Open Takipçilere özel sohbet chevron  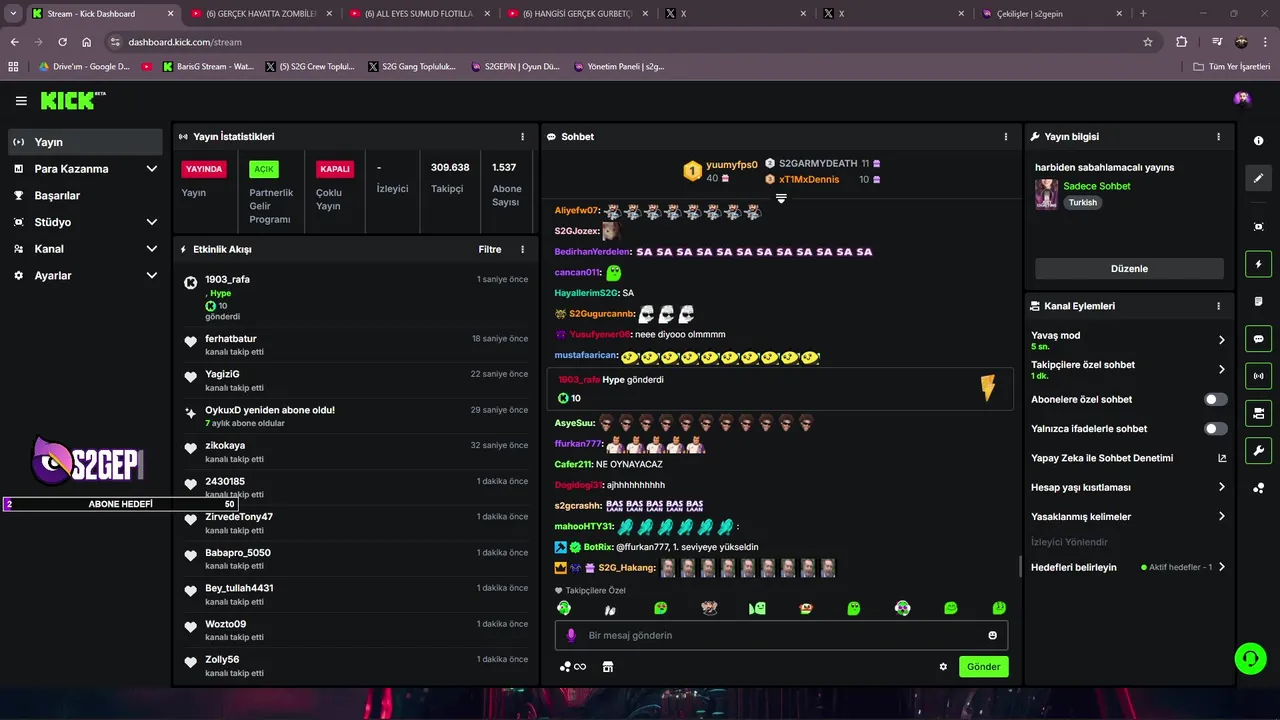click(1222, 369)
